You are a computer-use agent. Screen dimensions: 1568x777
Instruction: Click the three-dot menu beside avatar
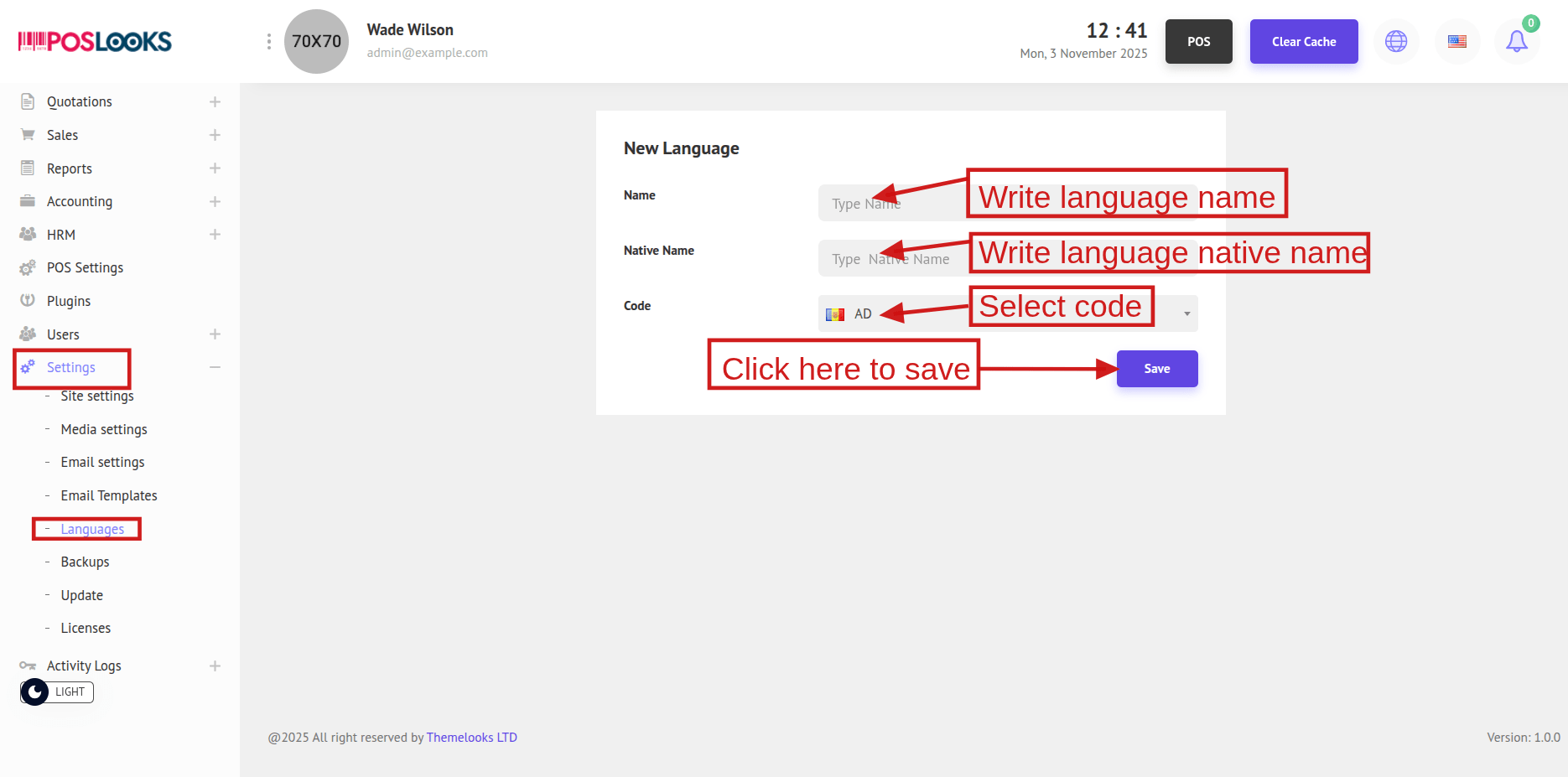[268, 41]
